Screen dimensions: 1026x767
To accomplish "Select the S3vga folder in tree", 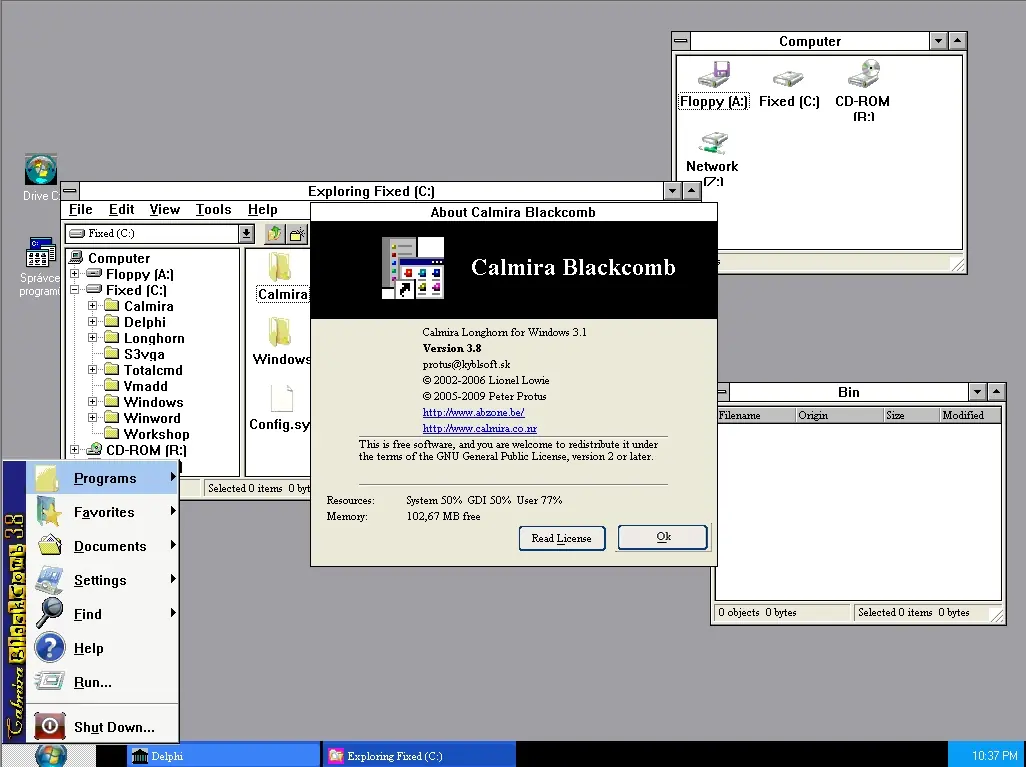I will click(144, 354).
